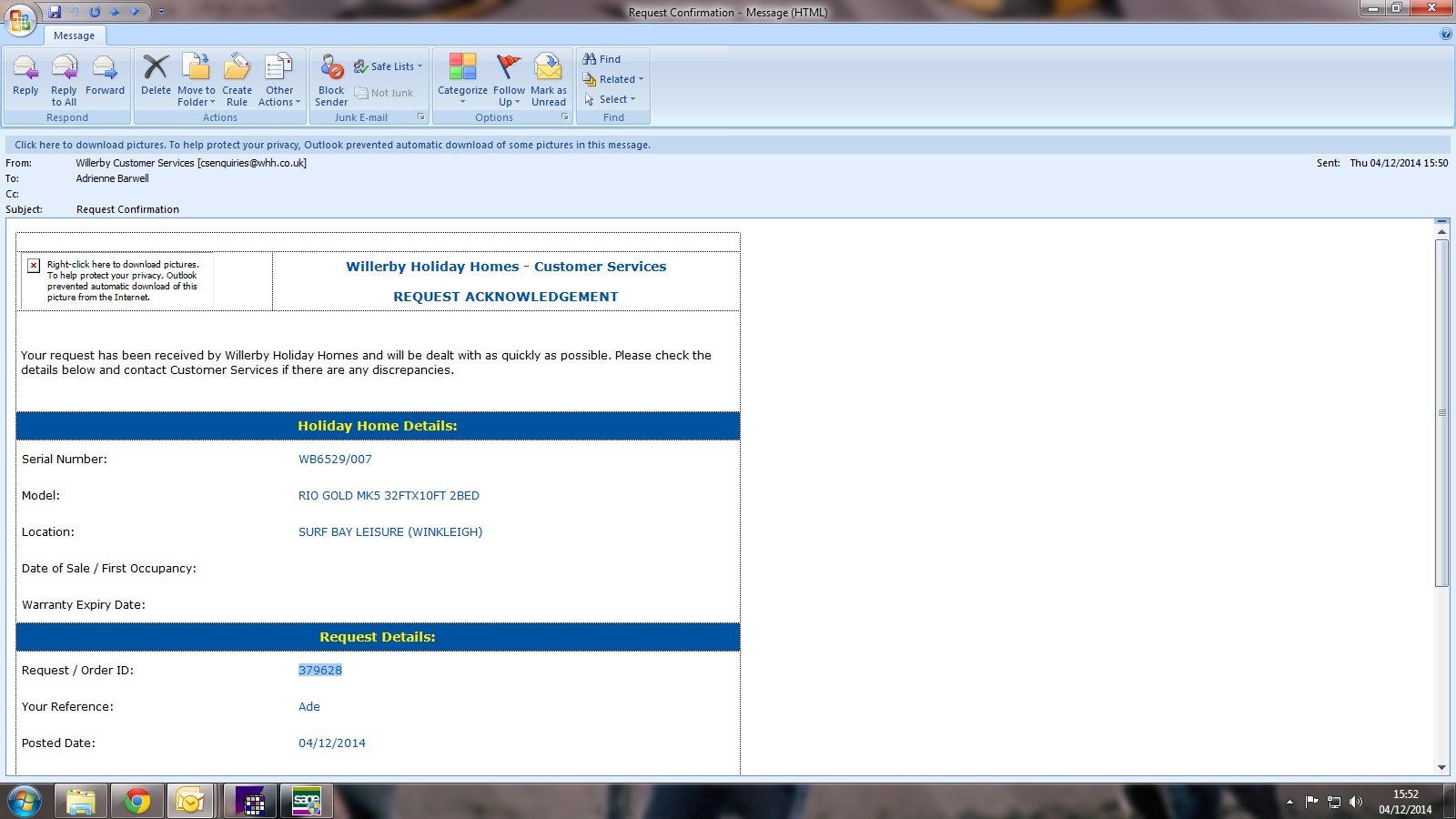Click the reference value Ade
The height and width of the screenshot is (819, 1456).
pos(309,706)
